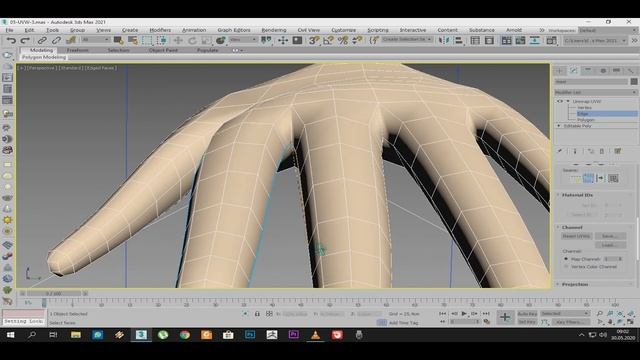Click the Mirror tool icon
The image size is (640, 360).
443,40
